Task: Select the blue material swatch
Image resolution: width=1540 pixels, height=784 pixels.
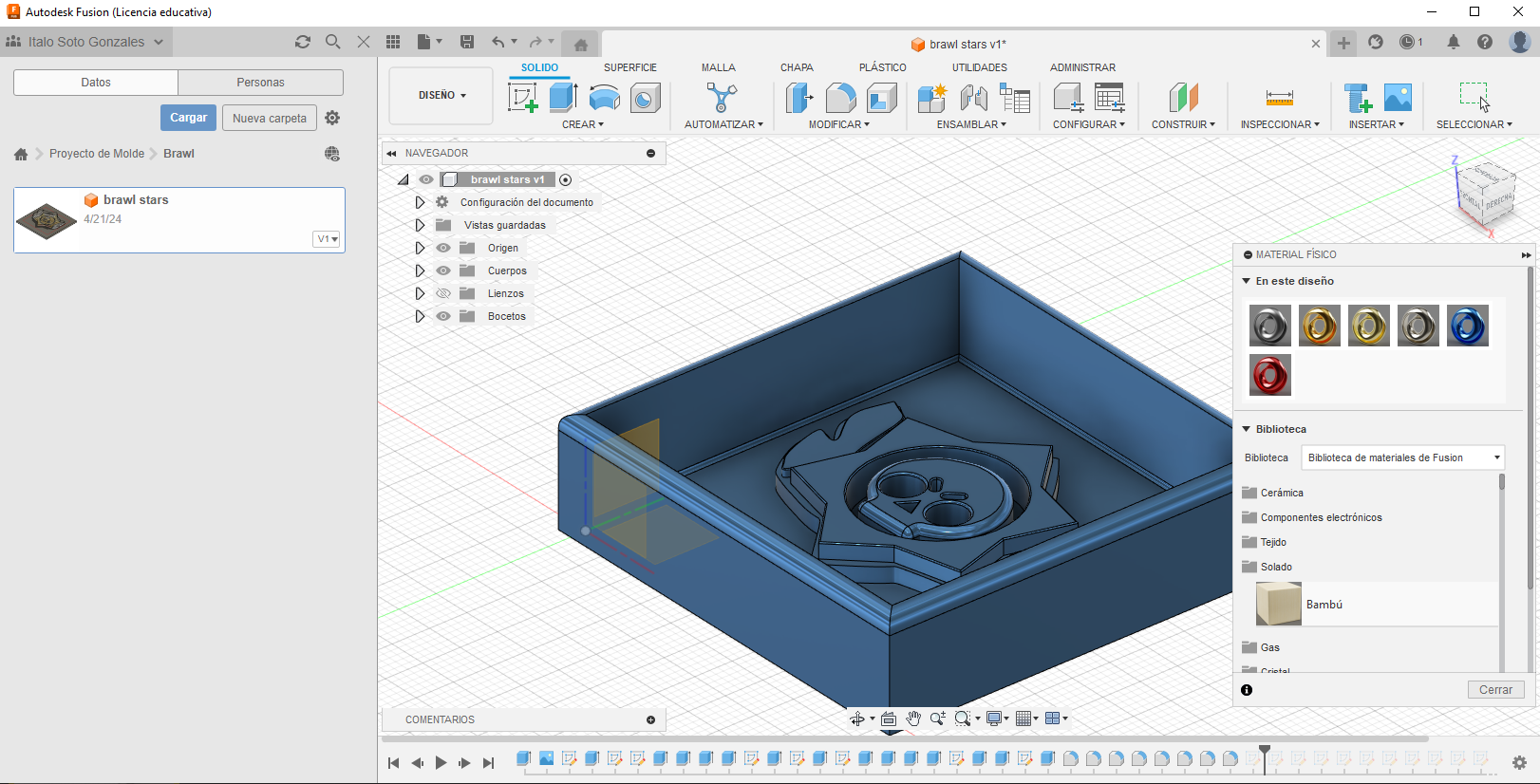Action: [1467, 326]
